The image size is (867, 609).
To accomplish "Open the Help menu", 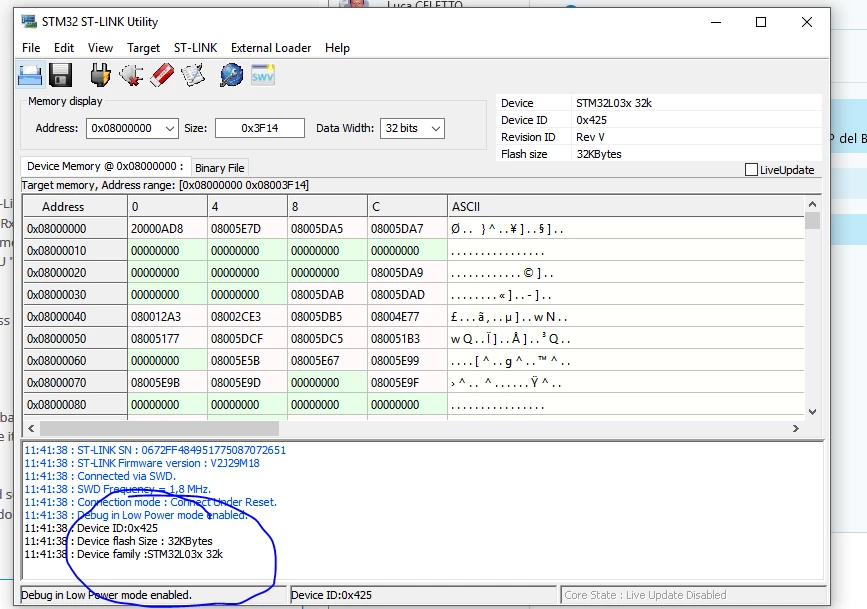I will [337, 48].
